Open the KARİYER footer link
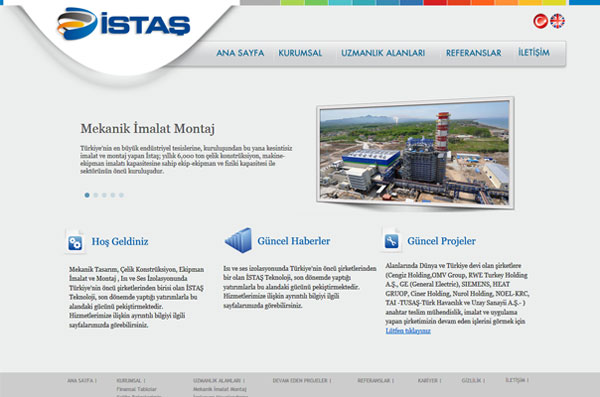 tap(429, 381)
